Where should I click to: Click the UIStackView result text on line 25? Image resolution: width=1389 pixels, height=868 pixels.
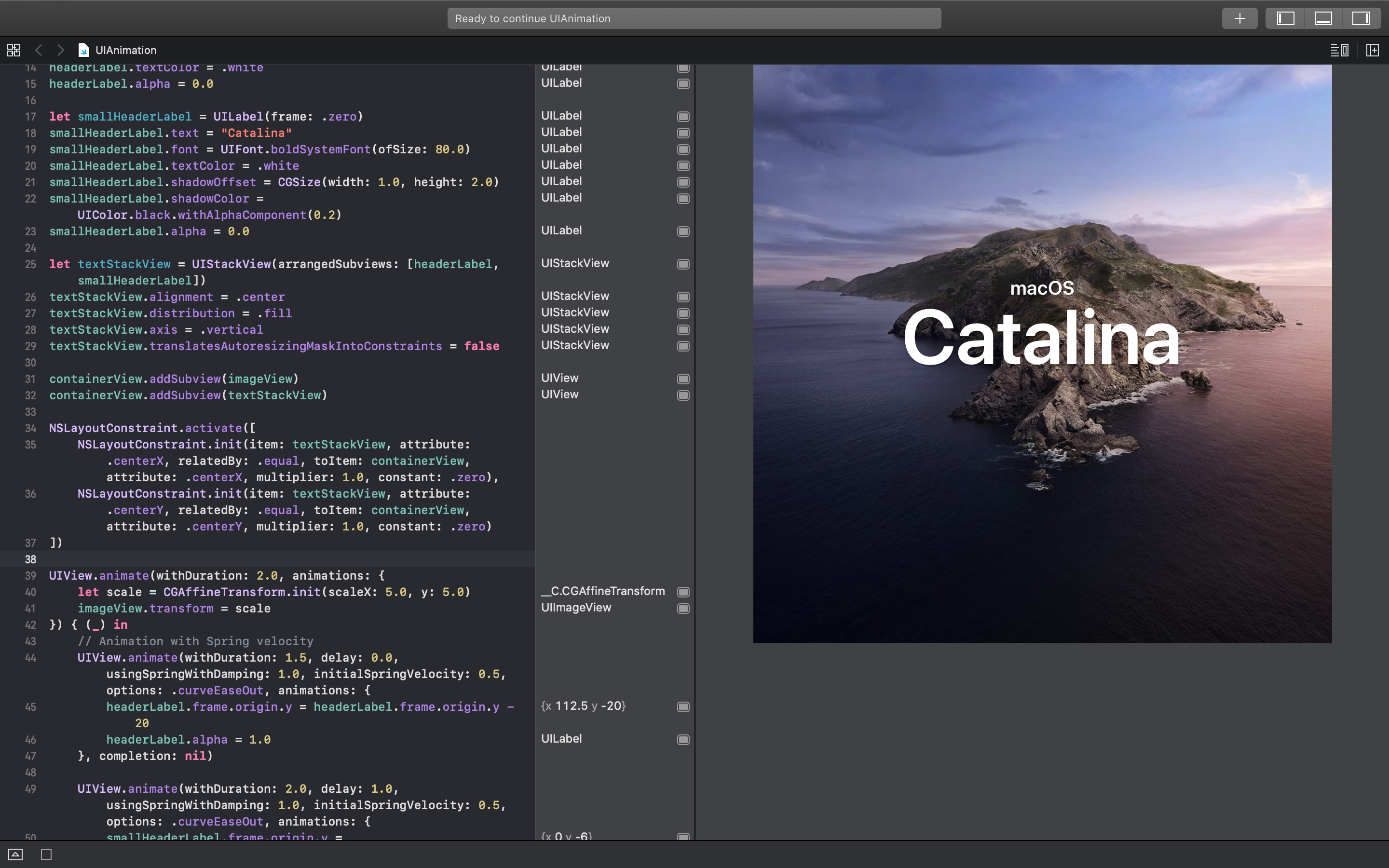click(575, 263)
